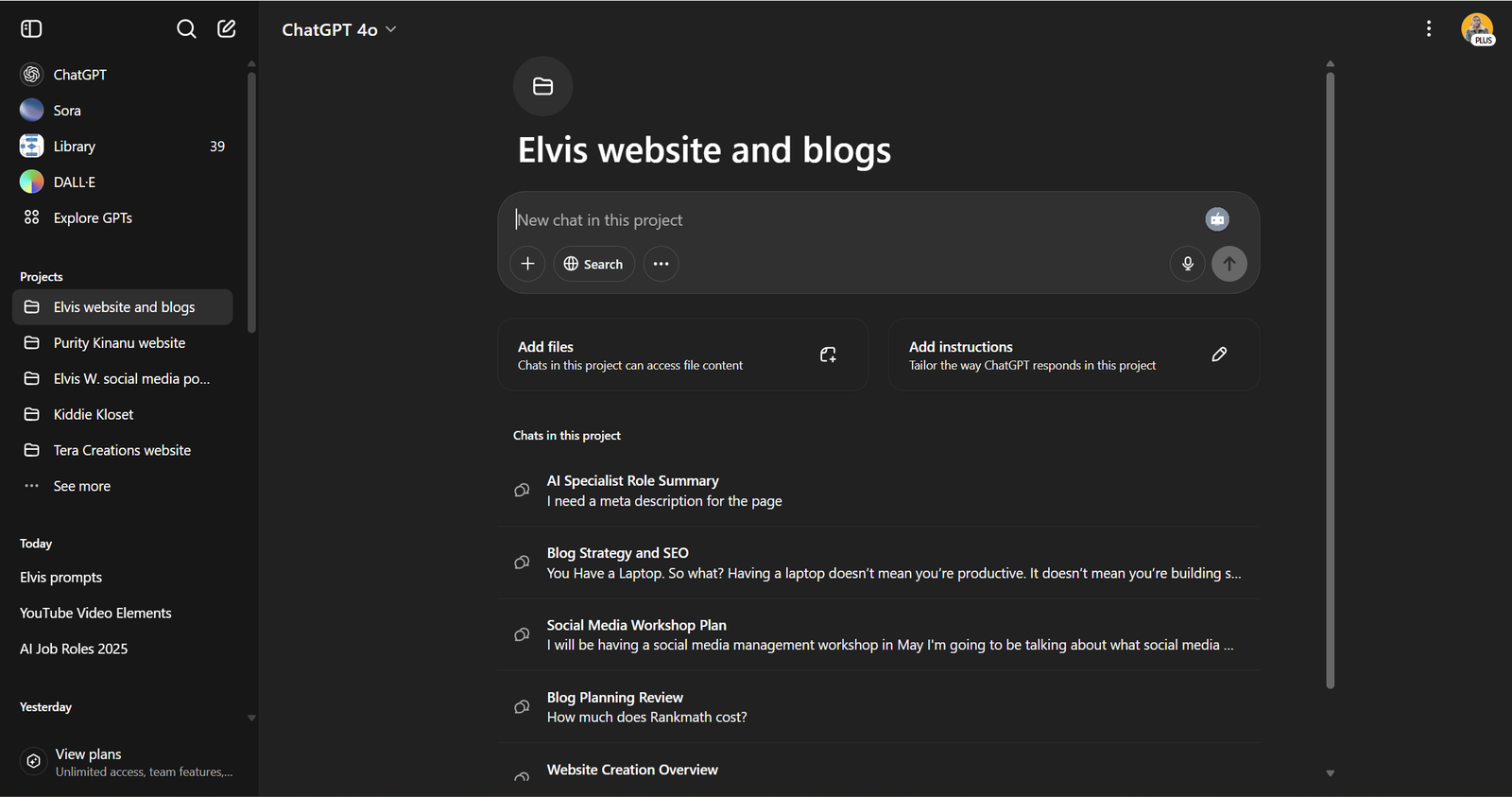
Task: Expand the projects list with See more
Action: tap(123, 486)
